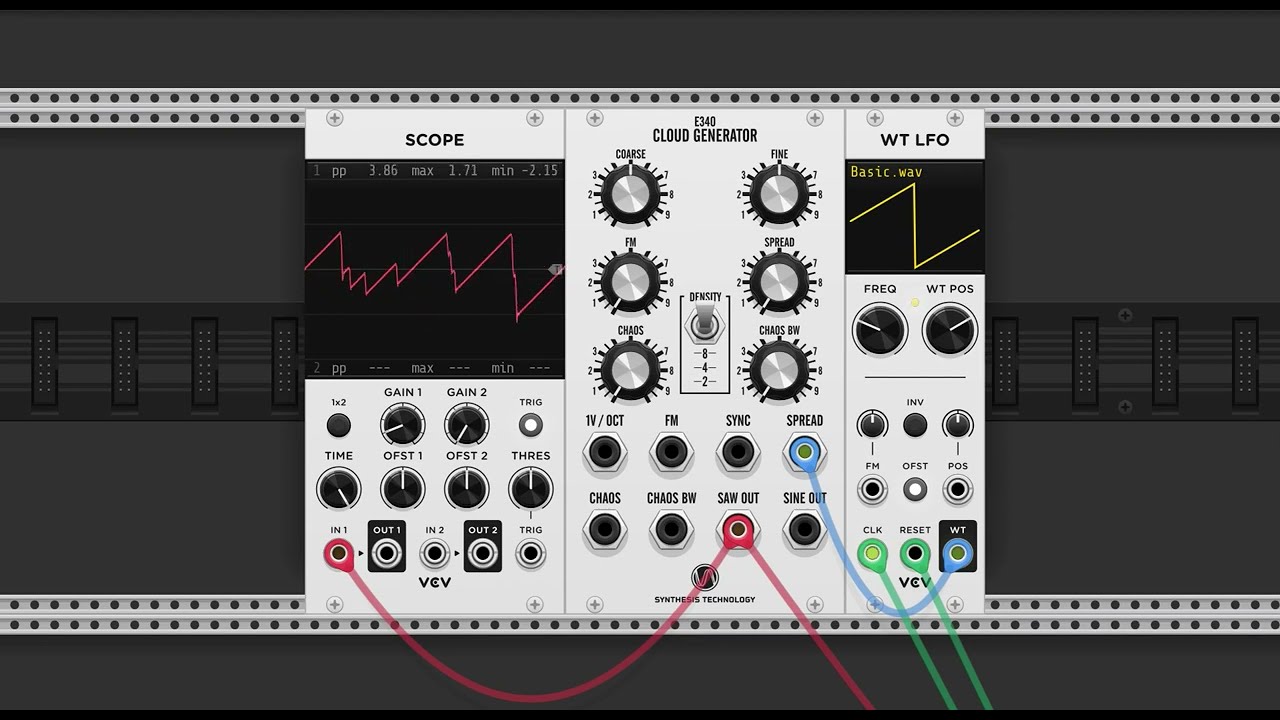Click the 1V/OCT input jack
This screenshot has height=720, width=1280.
[x=604, y=453]
